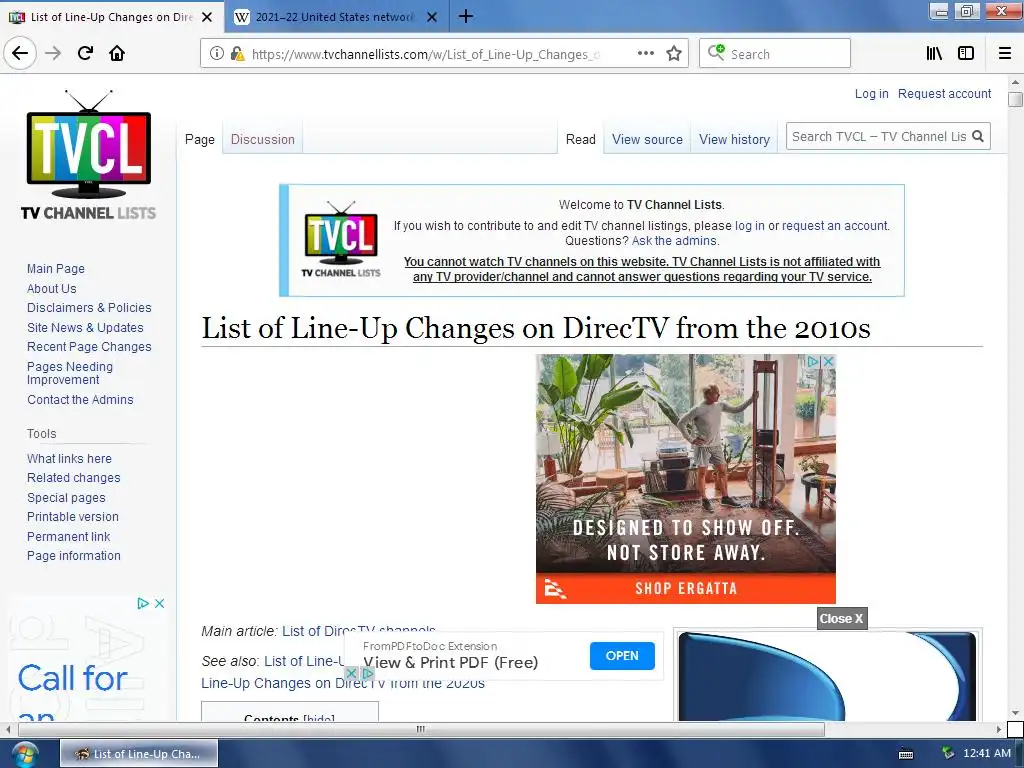Click the Log in link

click(872, 93)
